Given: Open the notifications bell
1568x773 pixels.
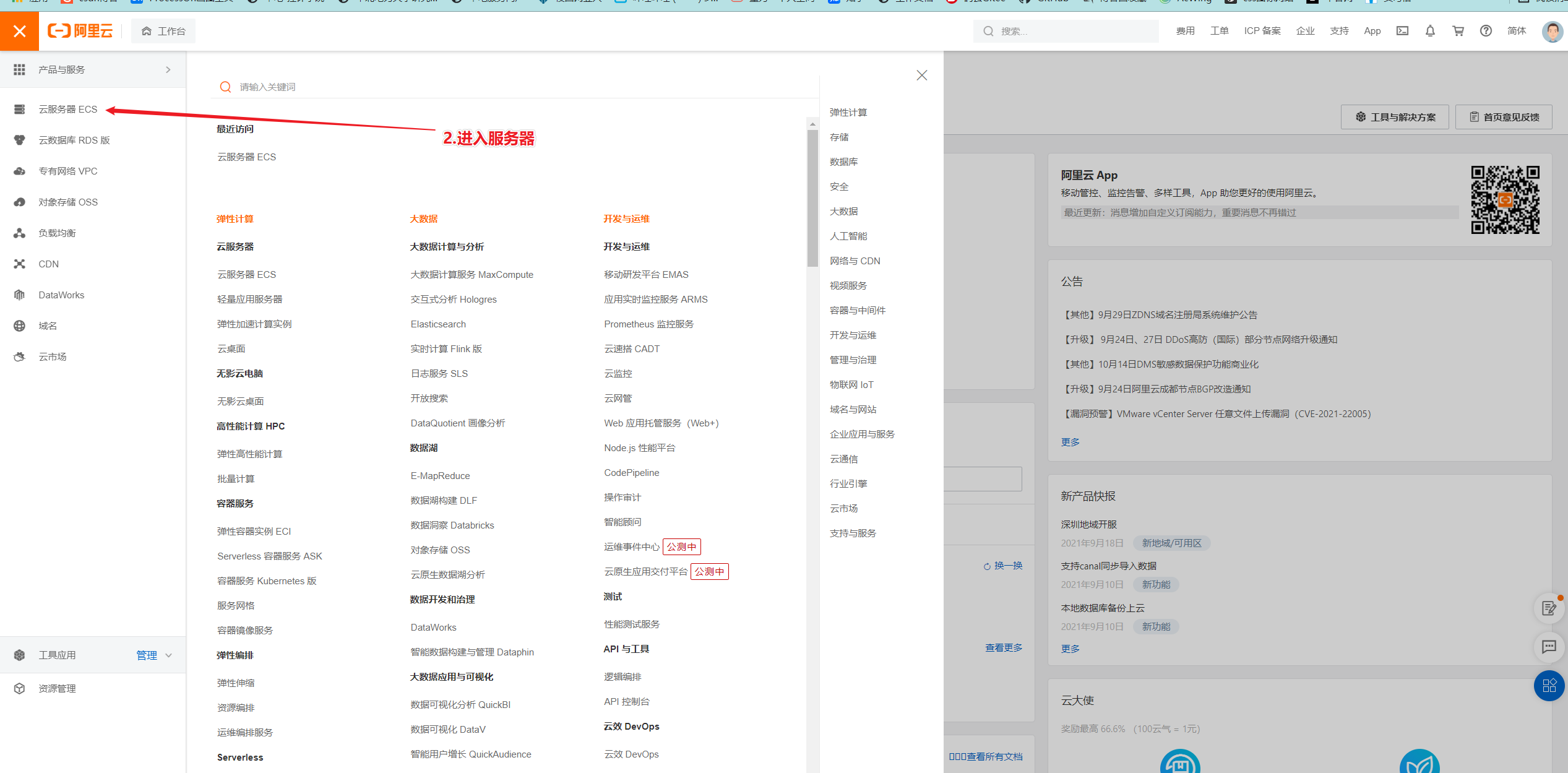Looking at the screenshot, I should pos(1430,30).
